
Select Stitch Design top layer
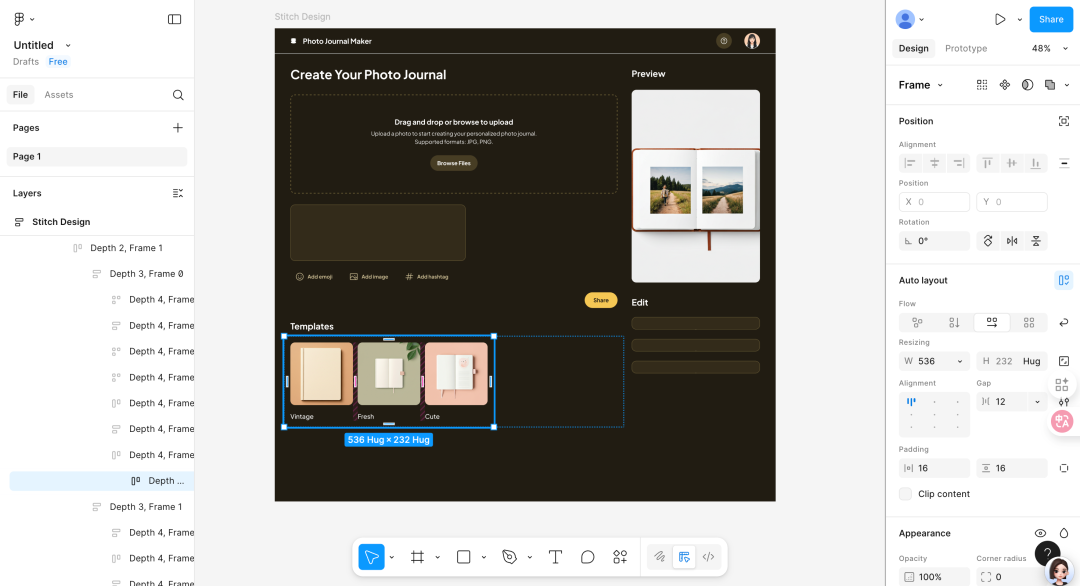tap(61, 222)
